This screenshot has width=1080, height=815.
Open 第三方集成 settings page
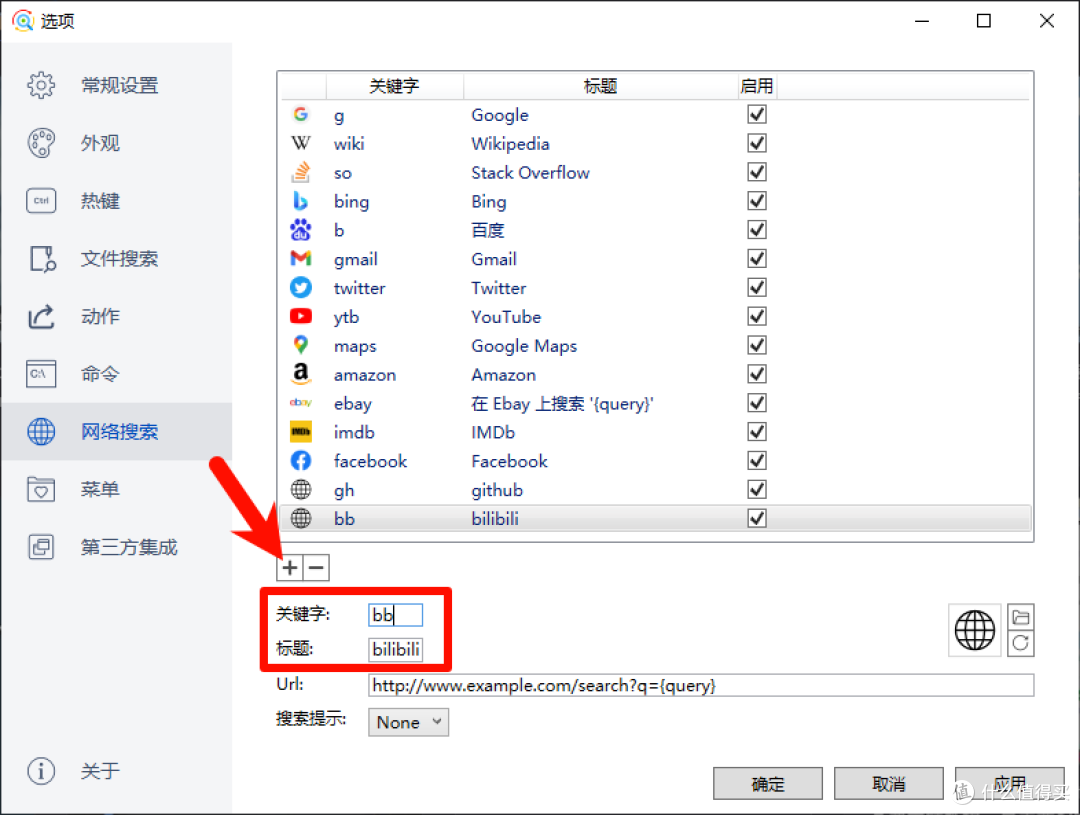pos(117,548)
